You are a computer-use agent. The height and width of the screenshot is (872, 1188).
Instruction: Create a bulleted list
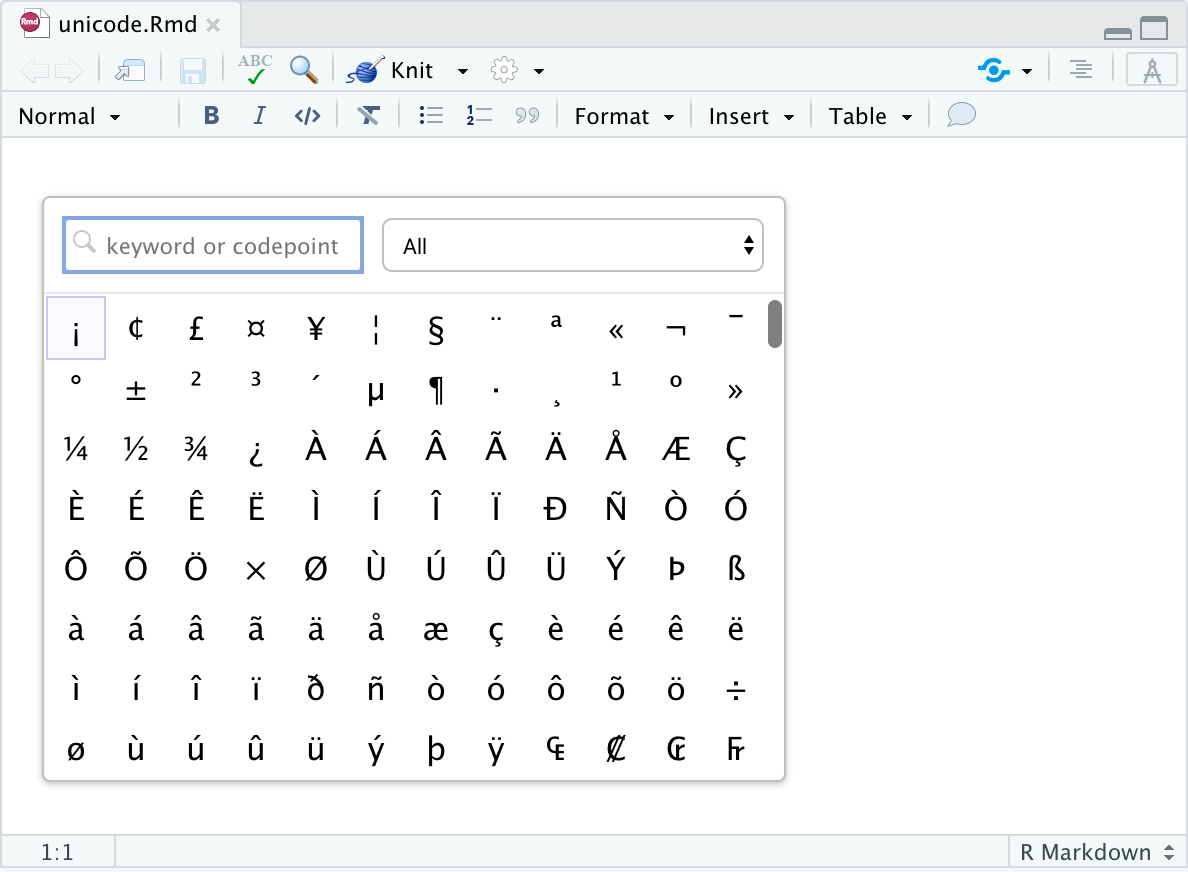(431, 115)
